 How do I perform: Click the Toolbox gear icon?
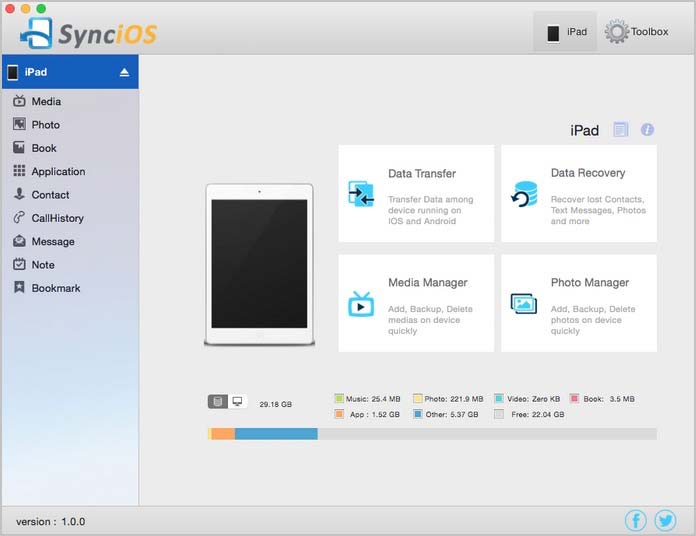pyautogui.click(x=617, y=32)
